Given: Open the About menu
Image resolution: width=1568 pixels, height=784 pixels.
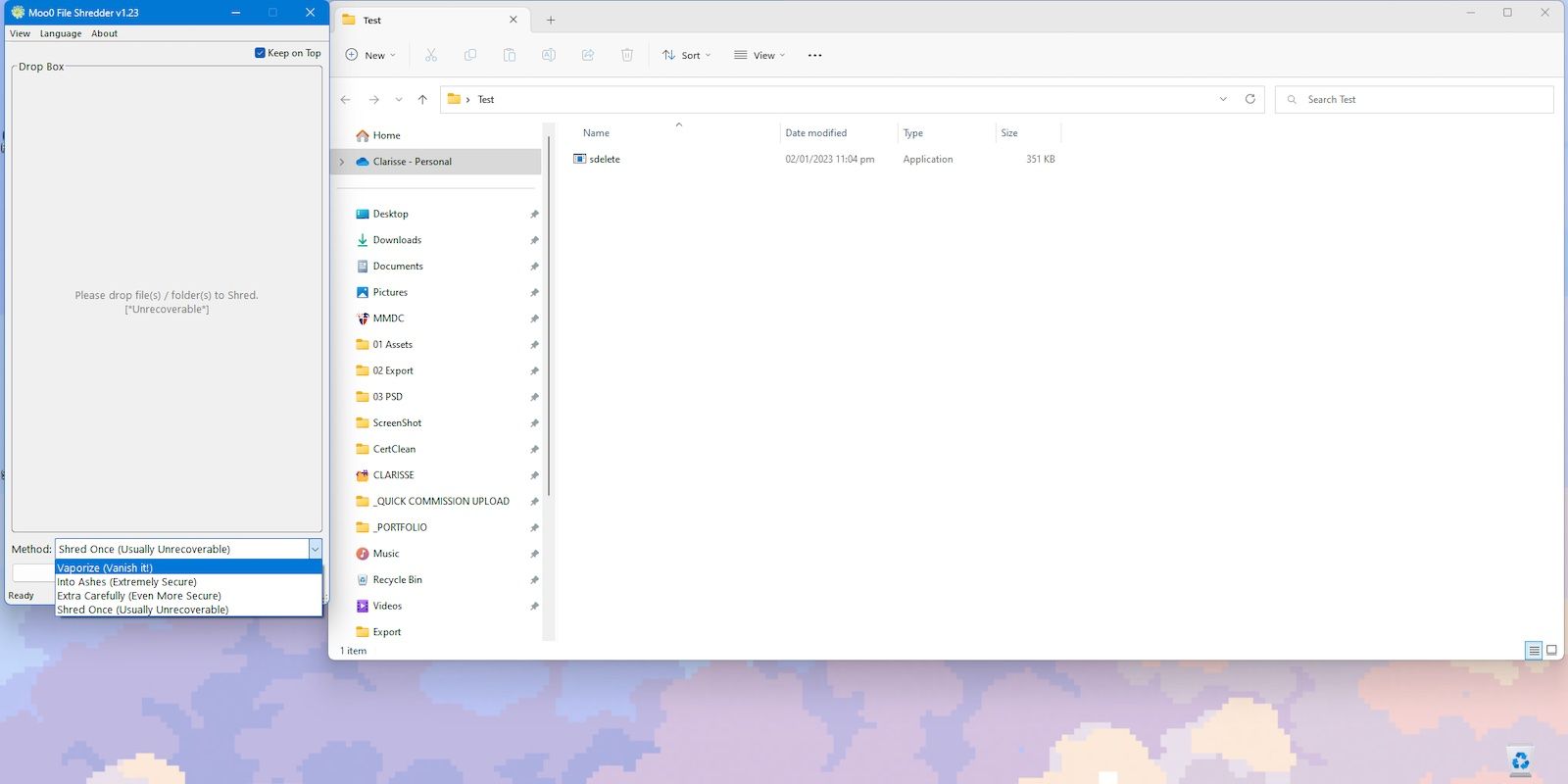Looking at the screenshot, I should [104, 33].
